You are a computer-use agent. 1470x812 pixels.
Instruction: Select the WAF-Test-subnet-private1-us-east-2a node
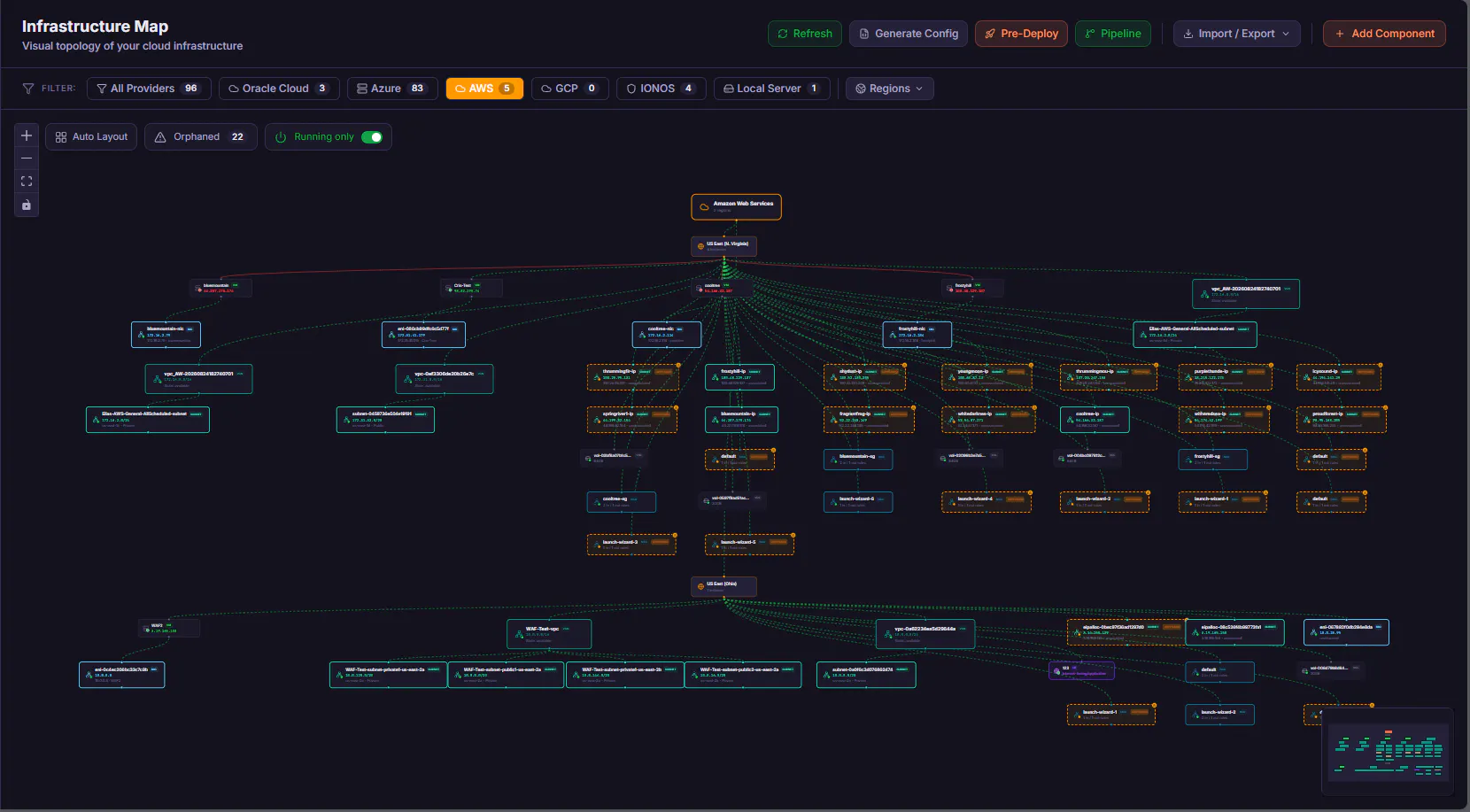click(389, 675)
